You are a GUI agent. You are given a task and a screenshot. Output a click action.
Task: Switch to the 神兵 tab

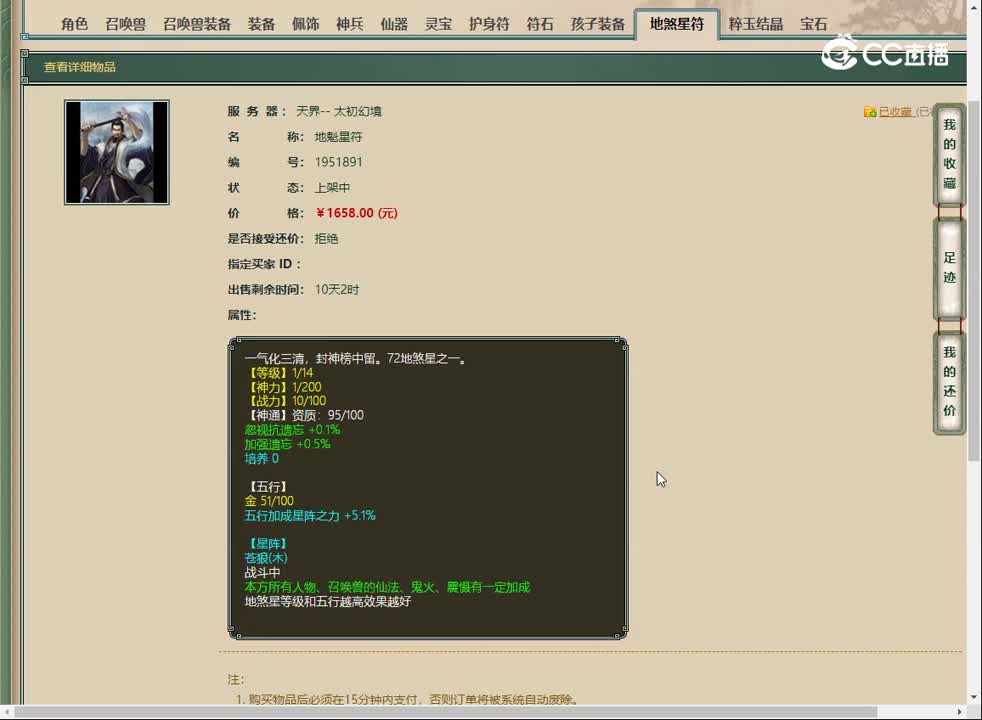[x=350, y=24]
